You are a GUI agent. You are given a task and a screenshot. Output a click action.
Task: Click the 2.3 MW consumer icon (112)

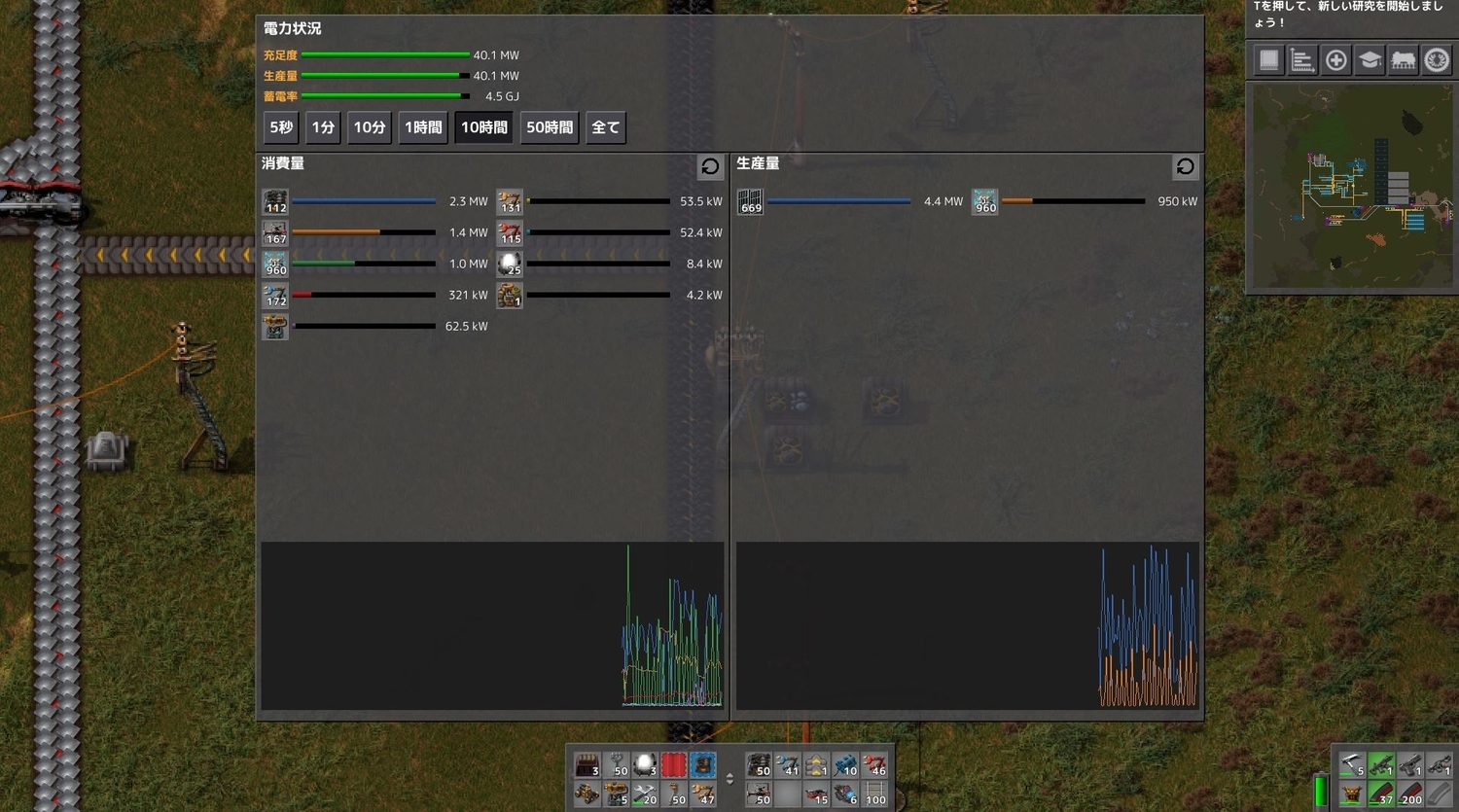pos(275,201)
